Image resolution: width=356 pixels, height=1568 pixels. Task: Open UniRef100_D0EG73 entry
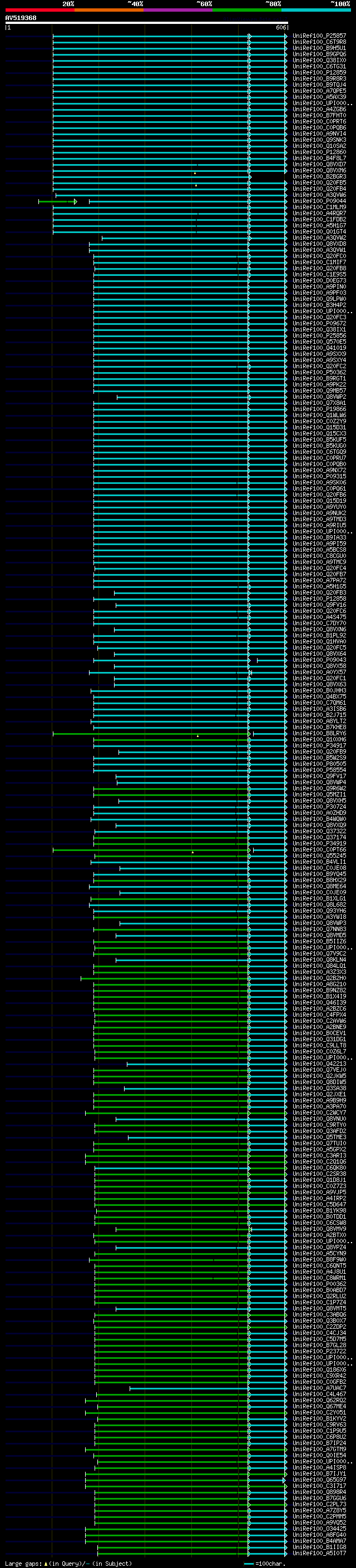tap(319, 280)
